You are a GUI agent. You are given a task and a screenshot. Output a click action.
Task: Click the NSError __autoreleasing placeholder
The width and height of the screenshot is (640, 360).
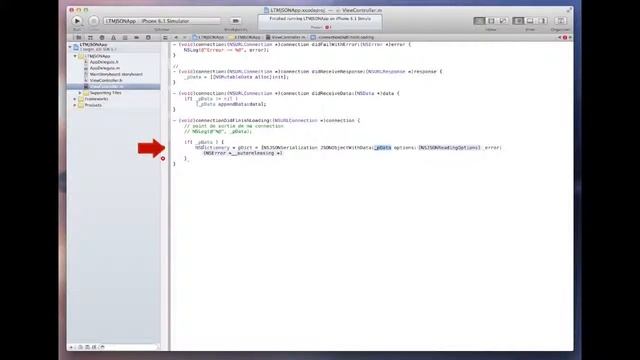(243, 153)
